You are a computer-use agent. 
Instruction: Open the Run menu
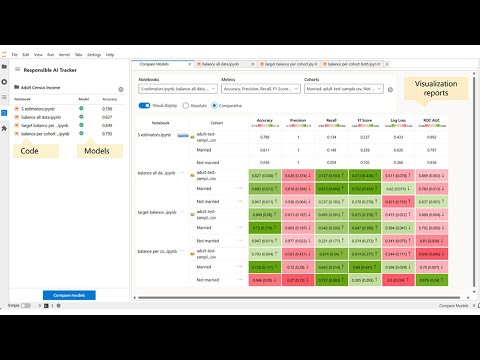50,55
